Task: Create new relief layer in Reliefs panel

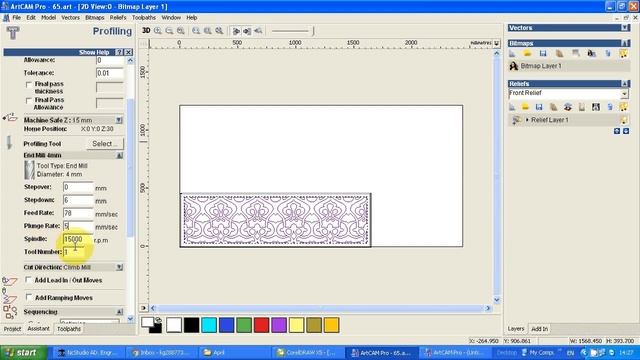Action: [x=512, y=107]
